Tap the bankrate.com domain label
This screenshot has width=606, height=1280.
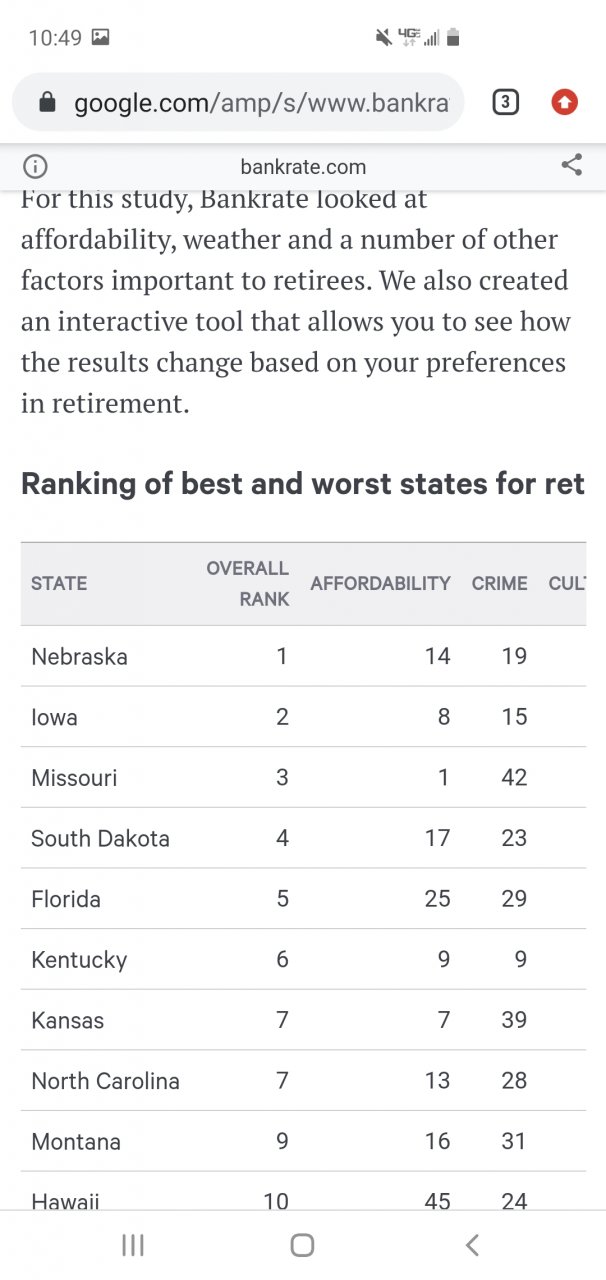pos(303,167)
